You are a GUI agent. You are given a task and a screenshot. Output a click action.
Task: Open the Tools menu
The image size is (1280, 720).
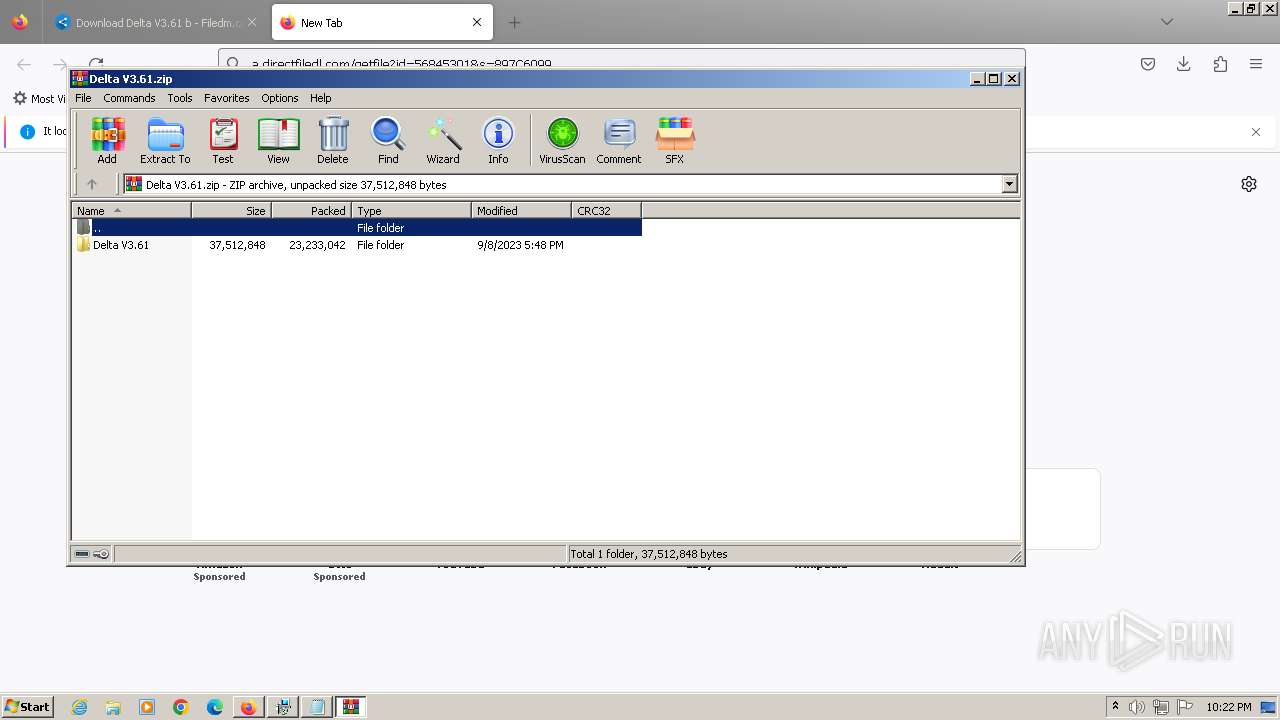pyautogui.click(x=180, y=98)
